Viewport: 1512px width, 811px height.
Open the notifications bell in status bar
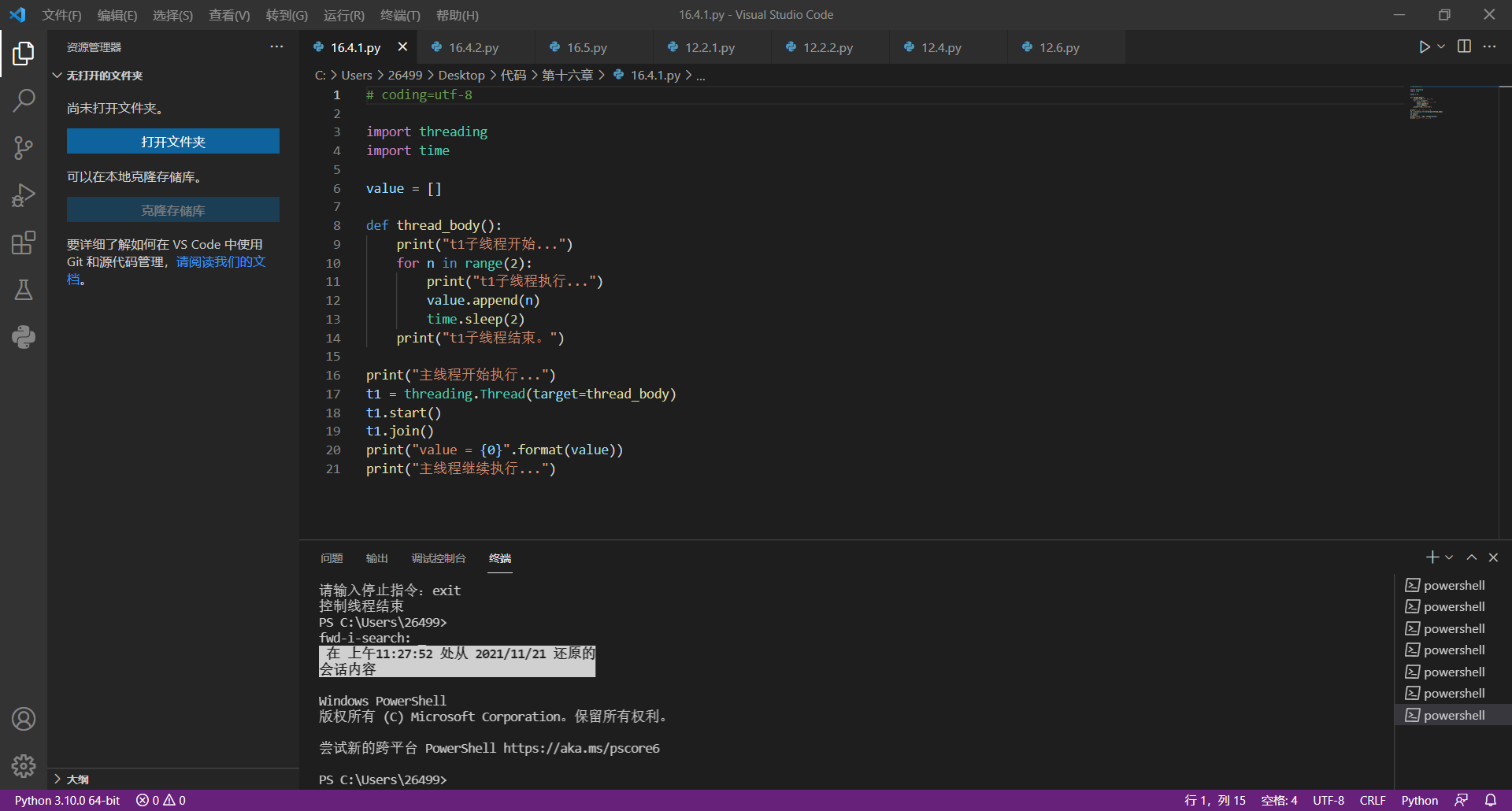click(x=1491, y=800)
